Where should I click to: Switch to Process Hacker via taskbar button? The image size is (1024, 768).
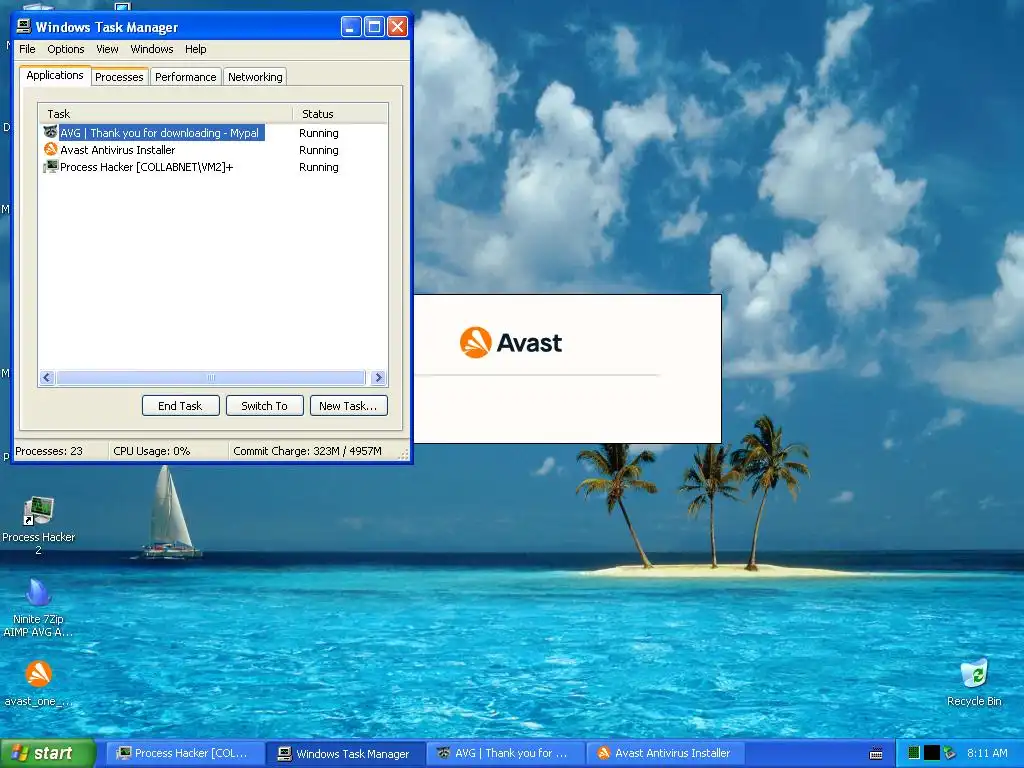pos(184,753)
